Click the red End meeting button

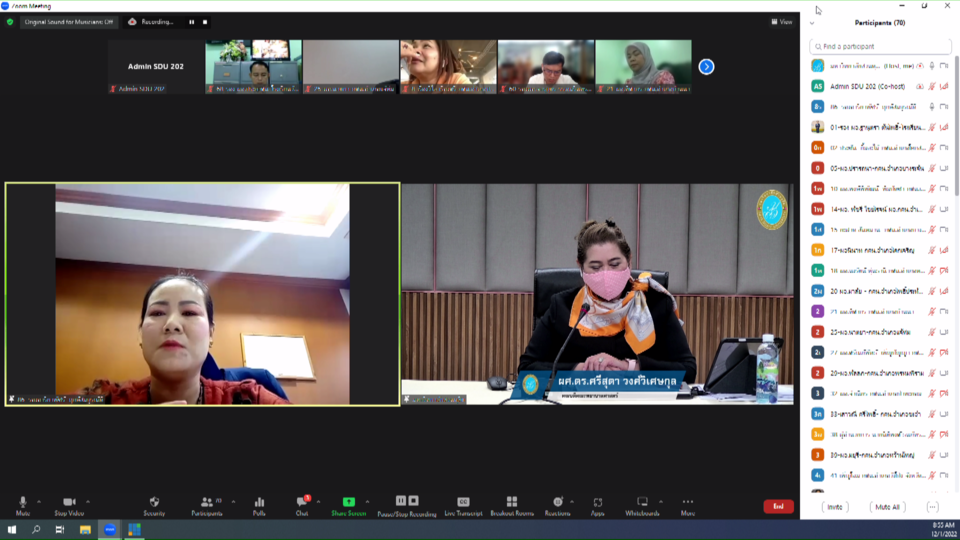click(x=778, y=506)
